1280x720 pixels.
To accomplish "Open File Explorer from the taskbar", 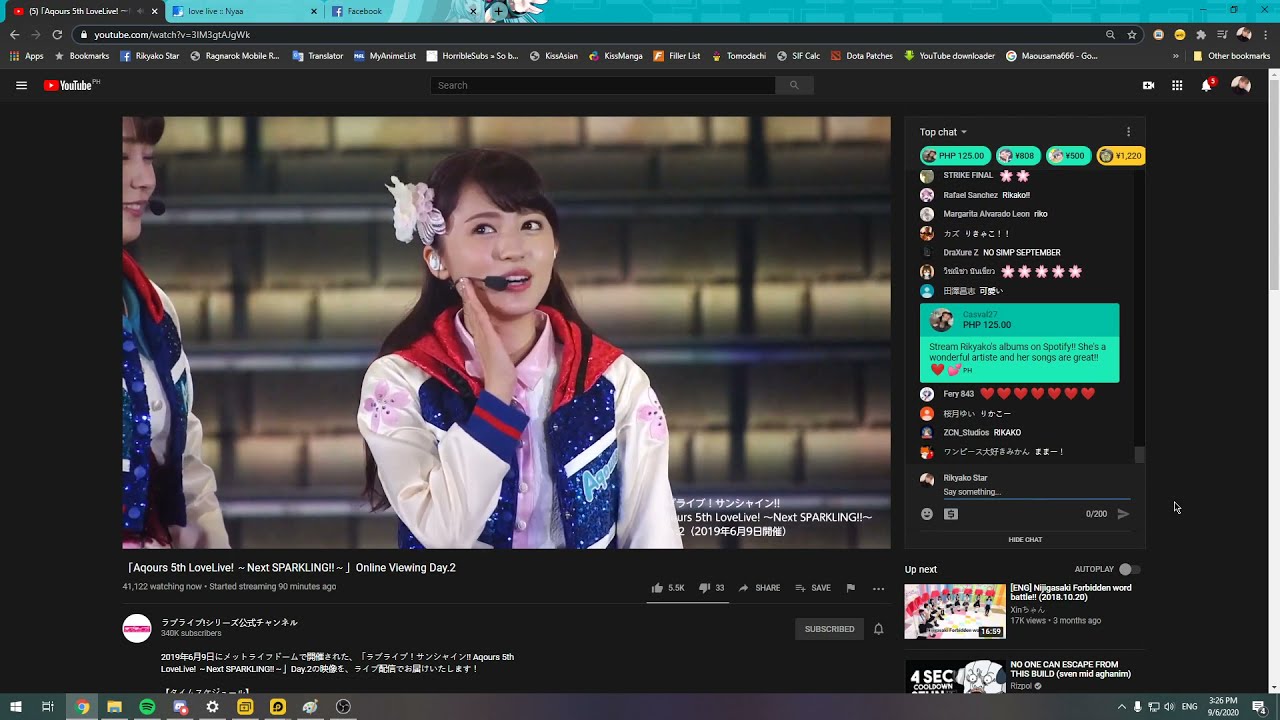I will [114, 707].
